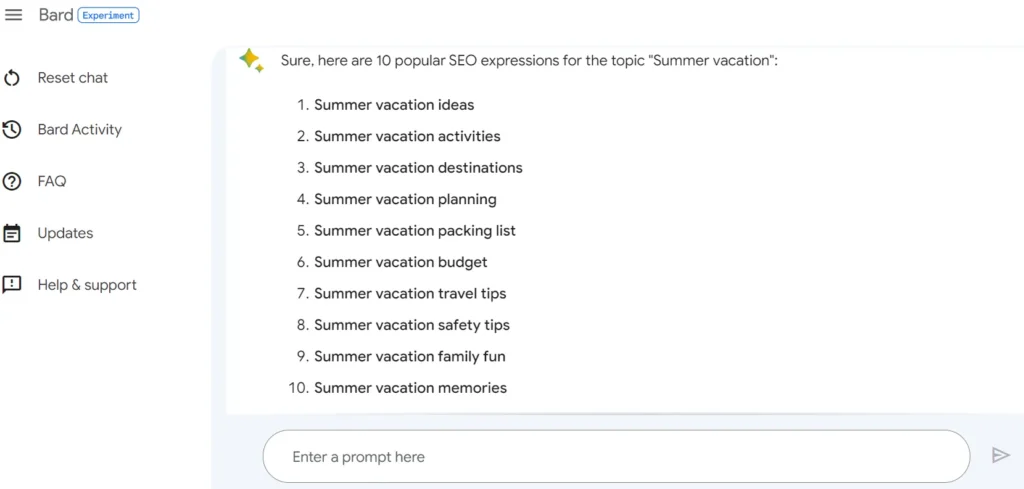Click the 'Summer vacation memories' list item

coord(410,388)
